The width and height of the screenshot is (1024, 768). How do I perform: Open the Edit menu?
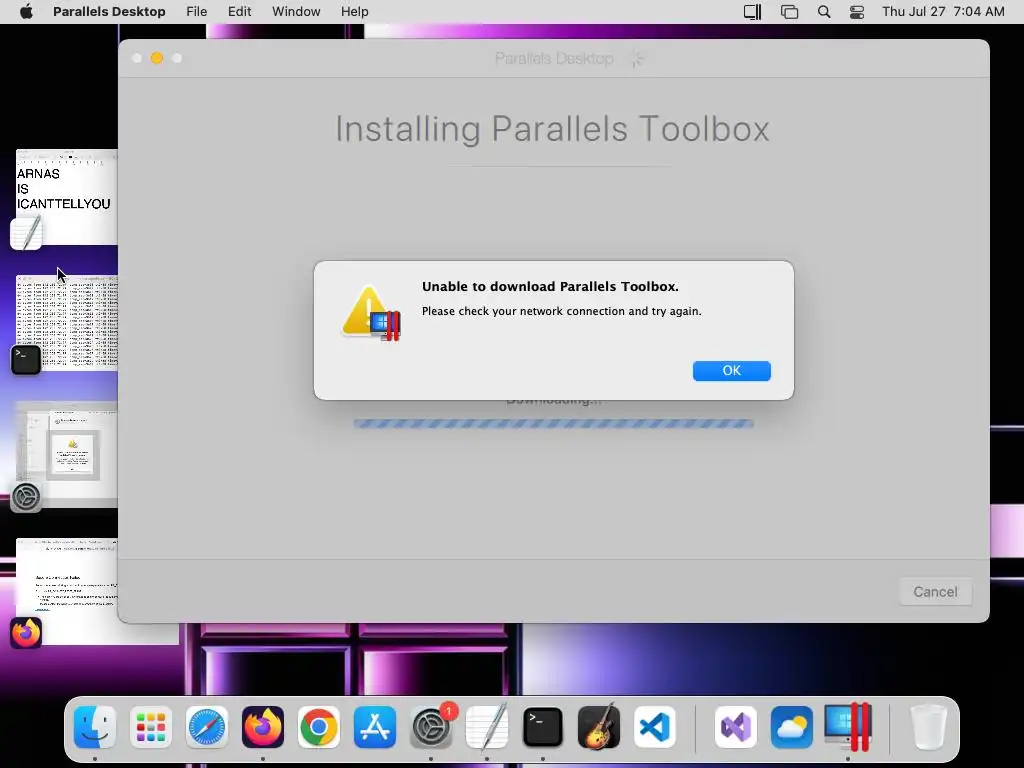[239, 11]
